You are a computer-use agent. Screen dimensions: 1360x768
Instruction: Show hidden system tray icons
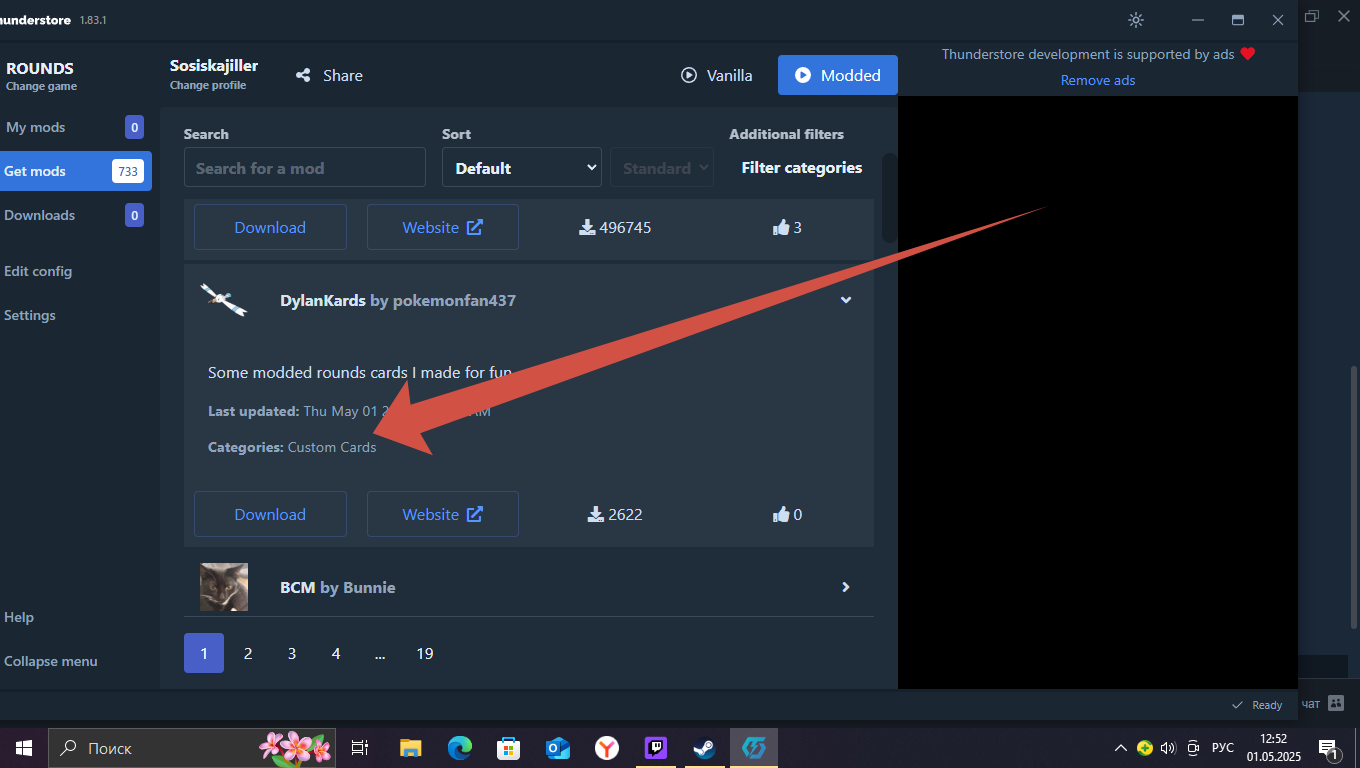(x=1120, y=748)
